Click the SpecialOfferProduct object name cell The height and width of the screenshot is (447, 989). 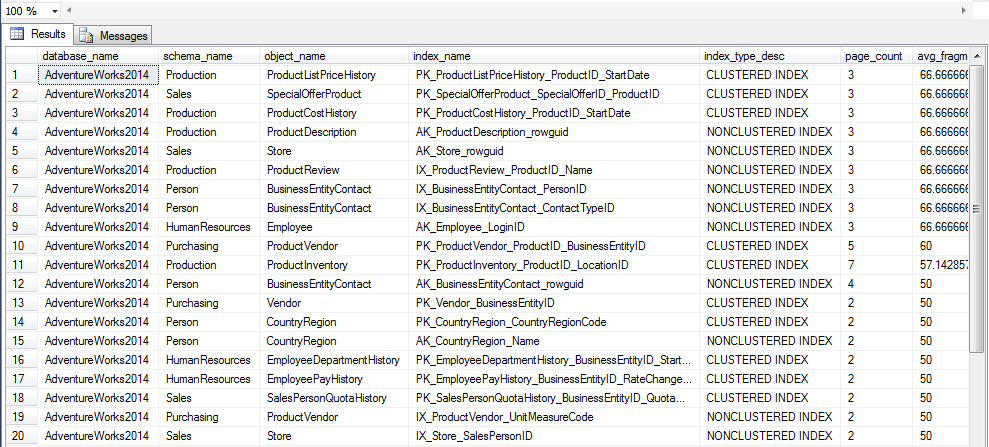pyautogui.click(x=334, y=94)
